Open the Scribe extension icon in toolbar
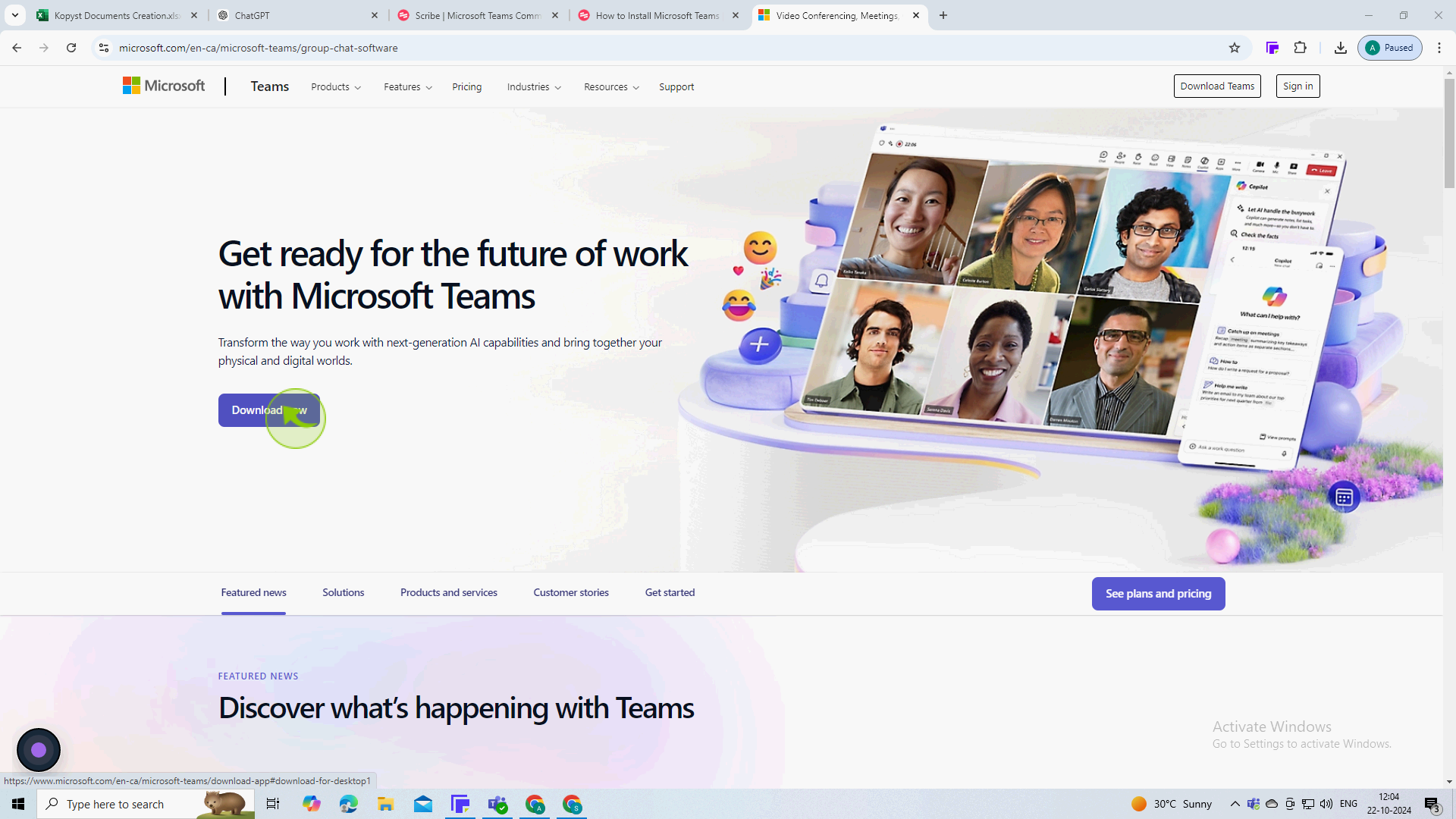The height and width of the screenshot is (819, 1456). [x=1272, y=48]
